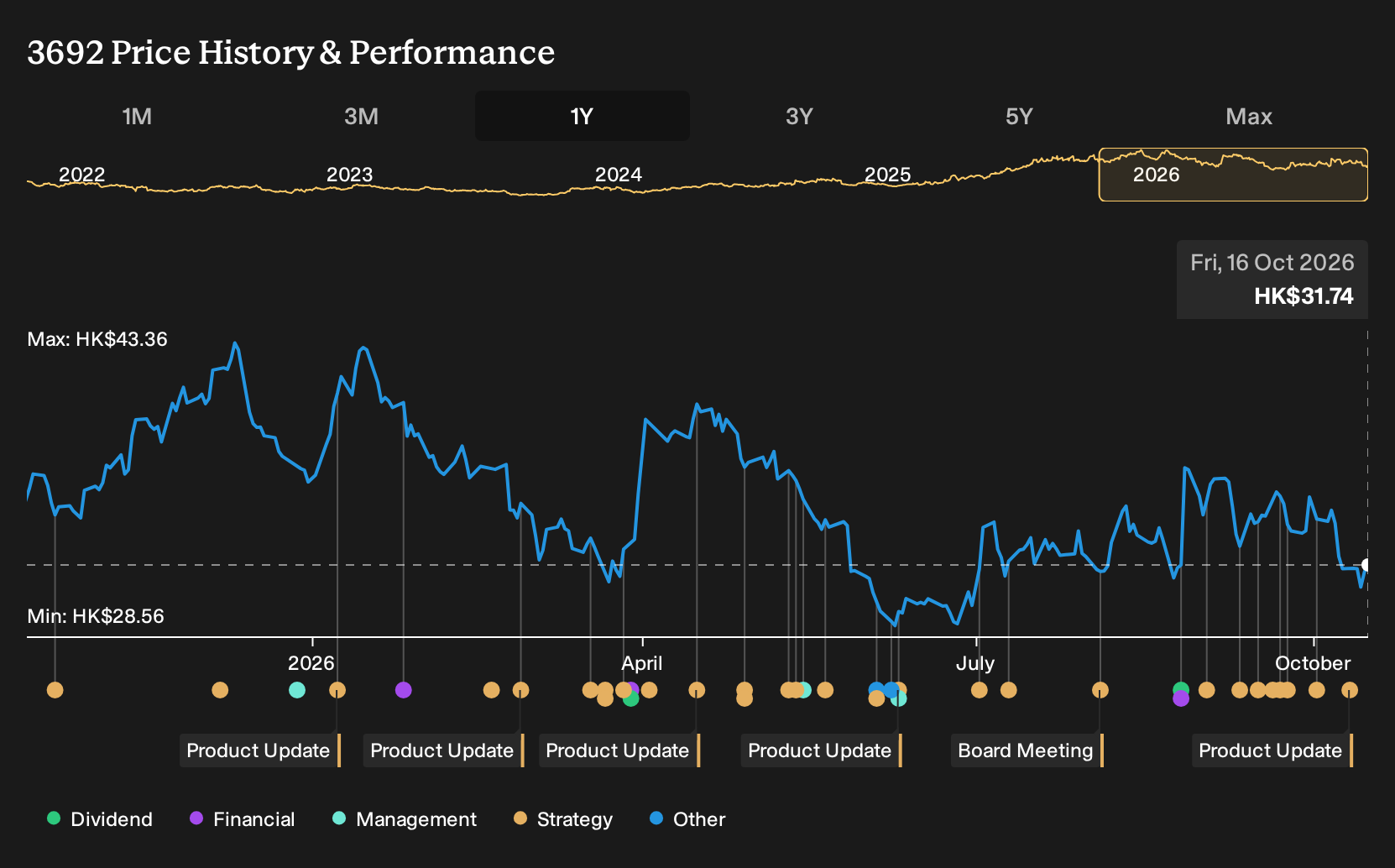
Task: Click the Strategy dot above Board Meeting label
Action: (1100, 690)
